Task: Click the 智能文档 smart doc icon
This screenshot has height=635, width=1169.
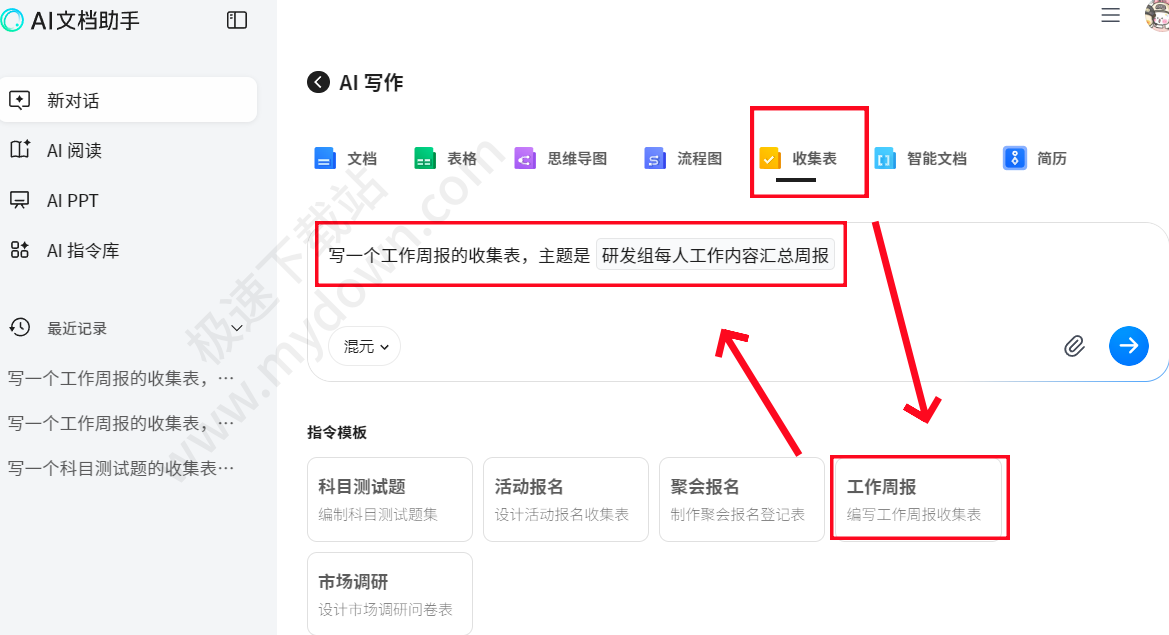Action: click(884, 158)
